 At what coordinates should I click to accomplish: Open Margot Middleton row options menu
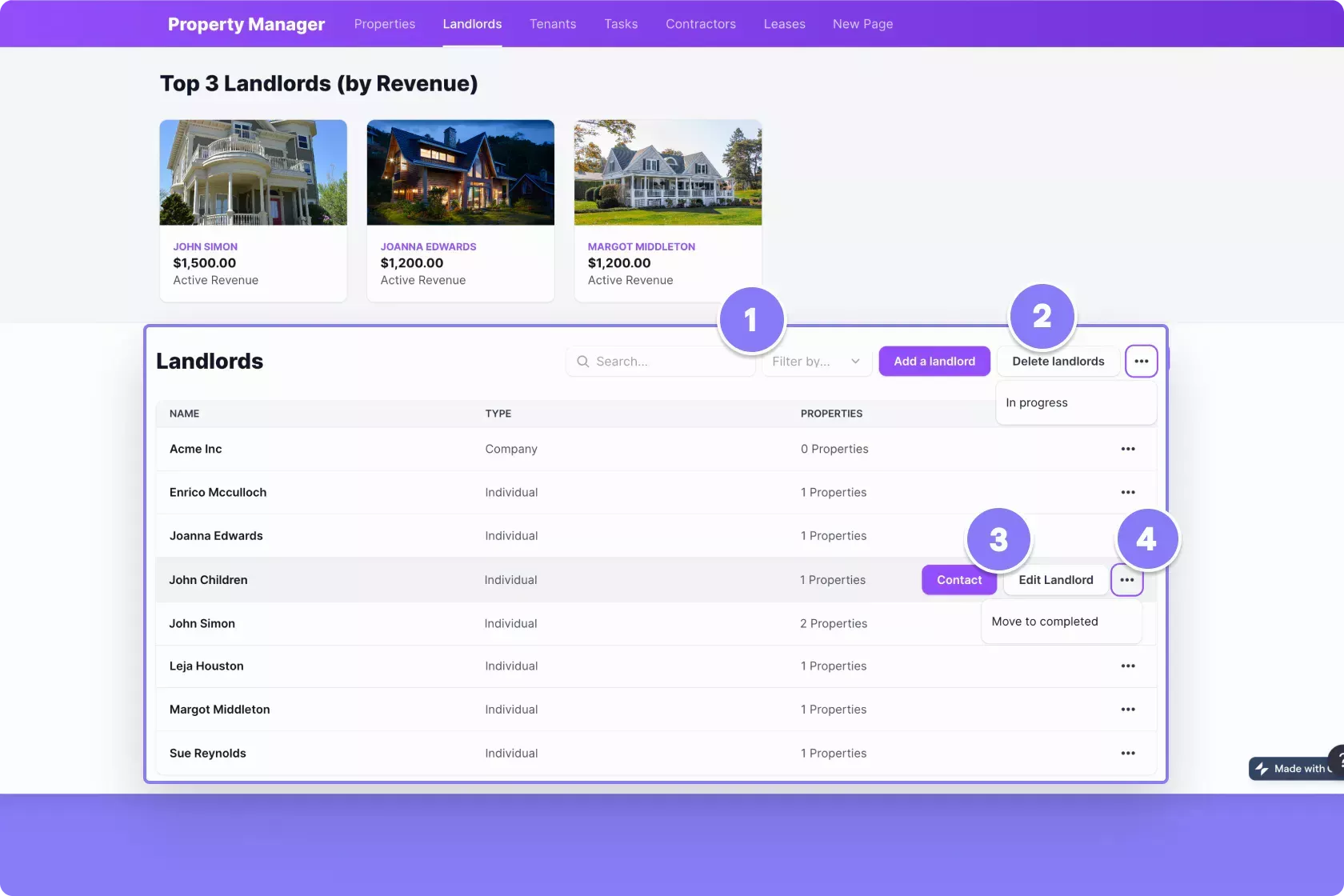click(x=1128, y=710)
